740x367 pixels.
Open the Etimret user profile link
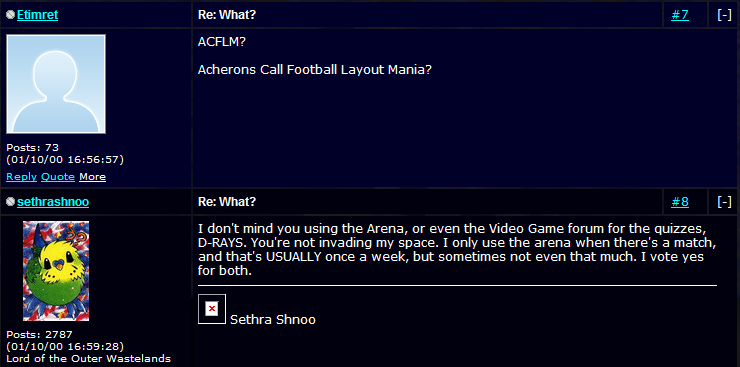click(37, 15)
